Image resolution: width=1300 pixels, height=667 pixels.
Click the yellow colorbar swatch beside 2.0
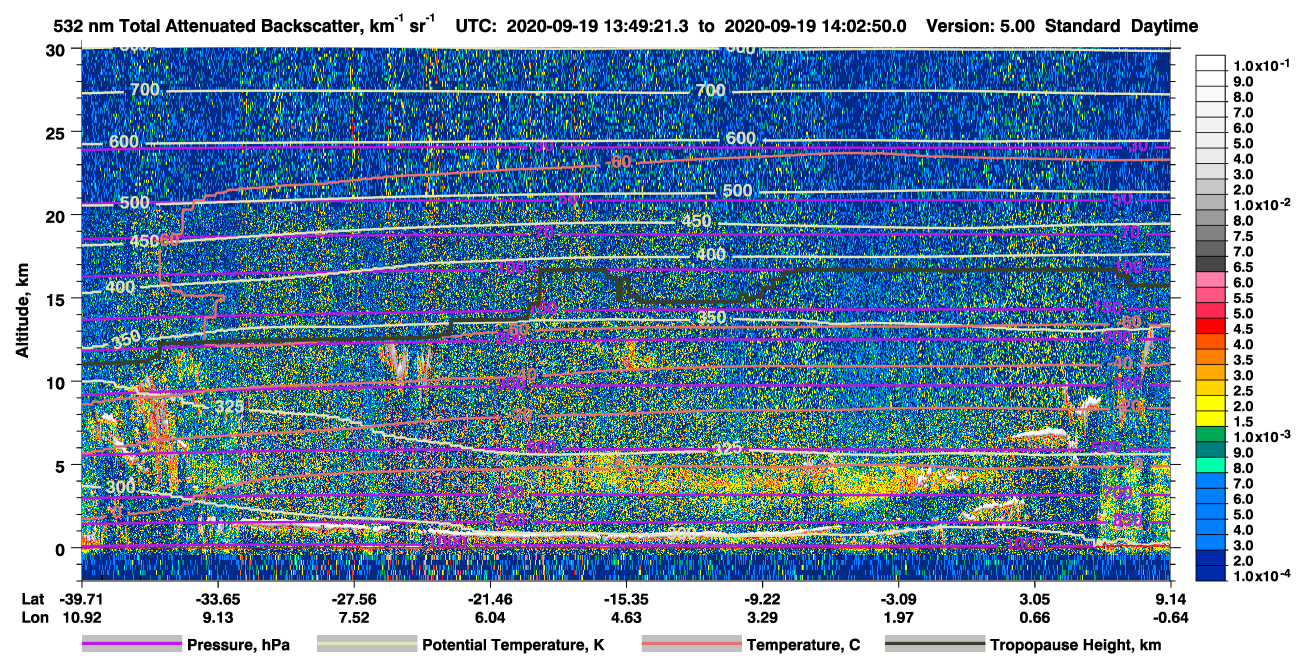tap(1212, 405)
